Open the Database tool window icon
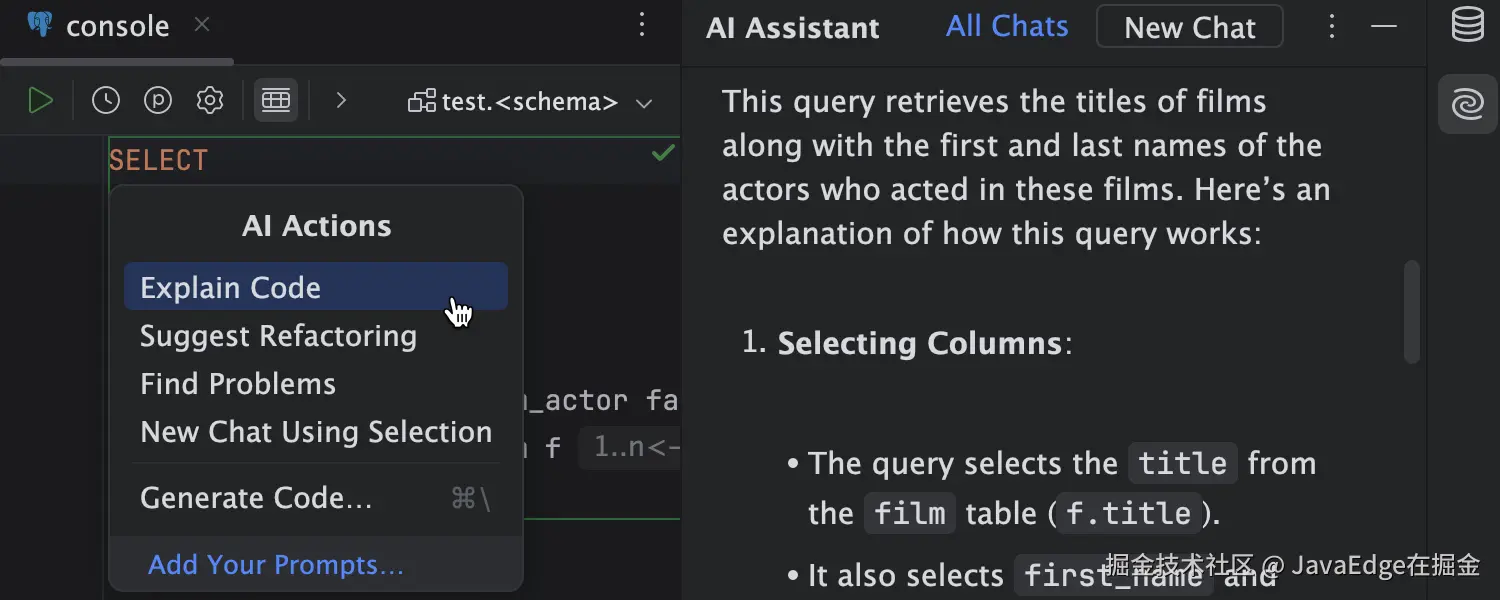The width and height of the screenshot is (1500, 600). pyautogui.click(x=1467, y=25)
